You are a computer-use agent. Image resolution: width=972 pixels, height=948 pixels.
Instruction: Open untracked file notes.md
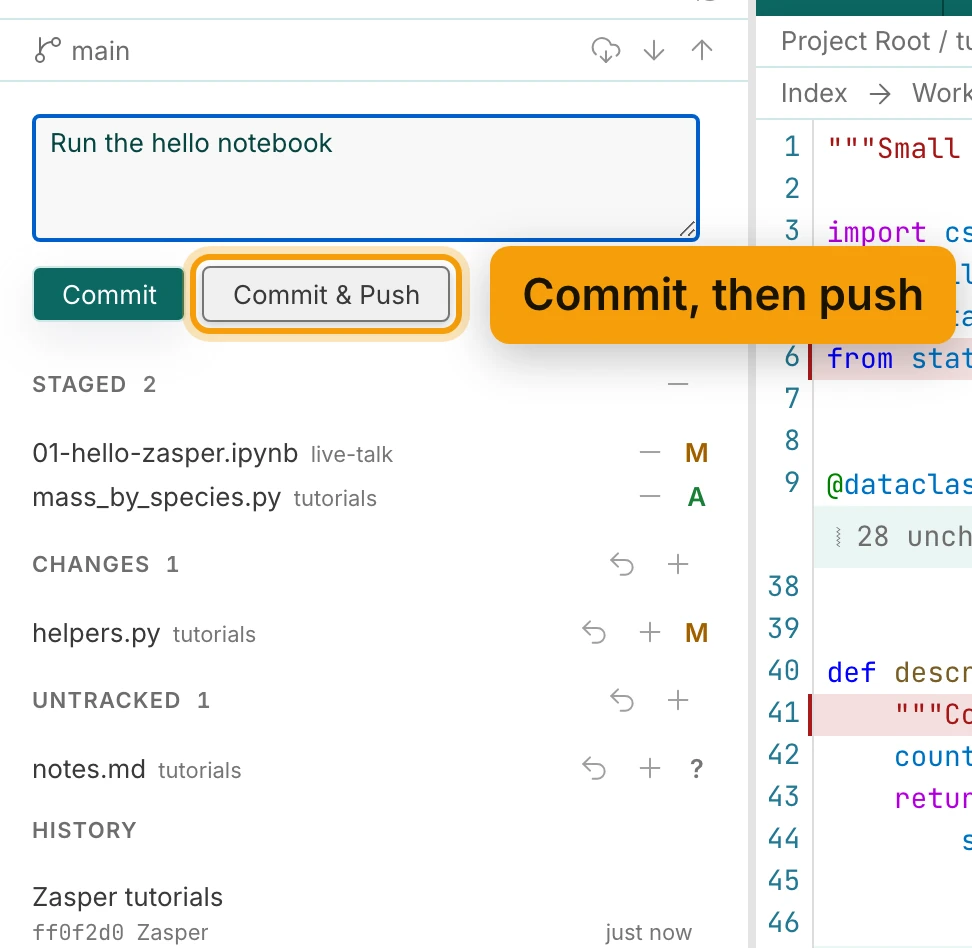point(89,769)
